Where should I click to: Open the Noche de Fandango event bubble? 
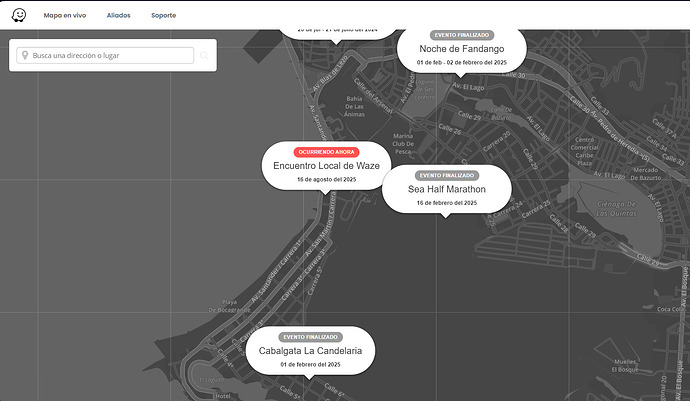[461, 49]
